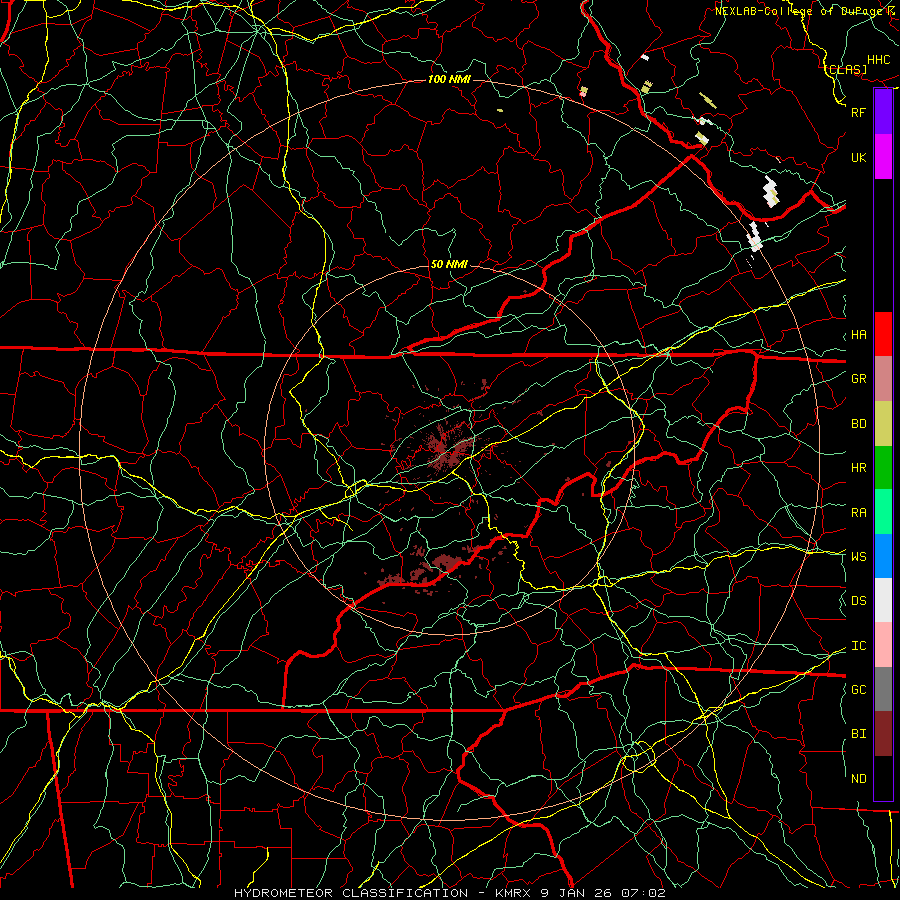Click the brown BI legend swatch

pyautogui.click(x=883, y=734)
